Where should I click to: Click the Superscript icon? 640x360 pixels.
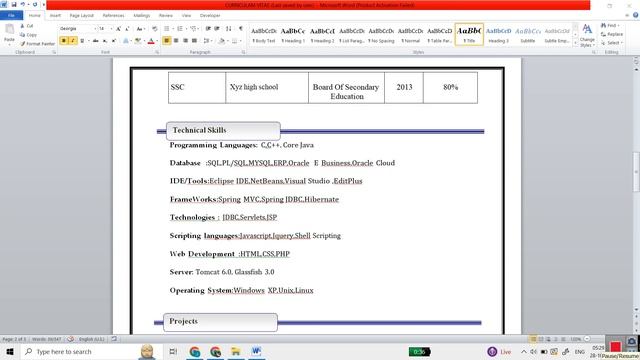tap(114, 41)
